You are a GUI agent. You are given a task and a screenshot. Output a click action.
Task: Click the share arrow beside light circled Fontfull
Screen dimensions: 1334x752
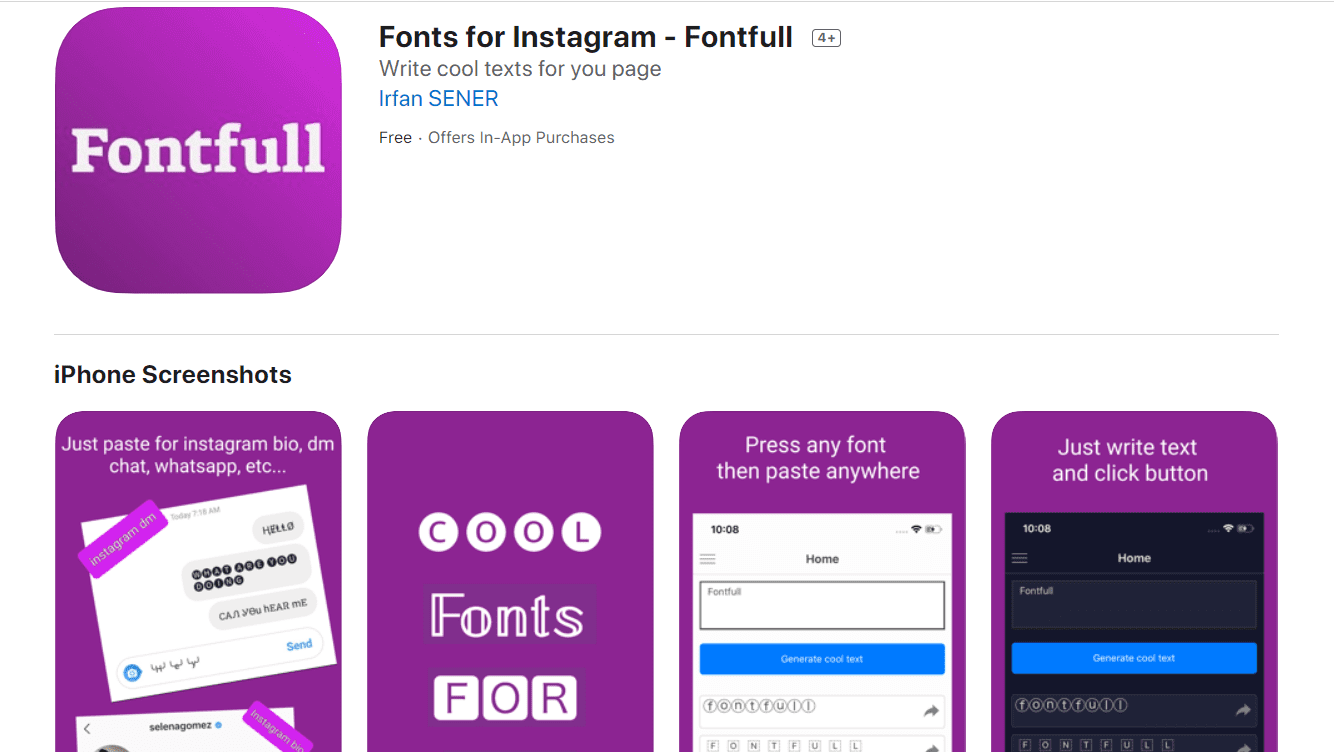930,711
